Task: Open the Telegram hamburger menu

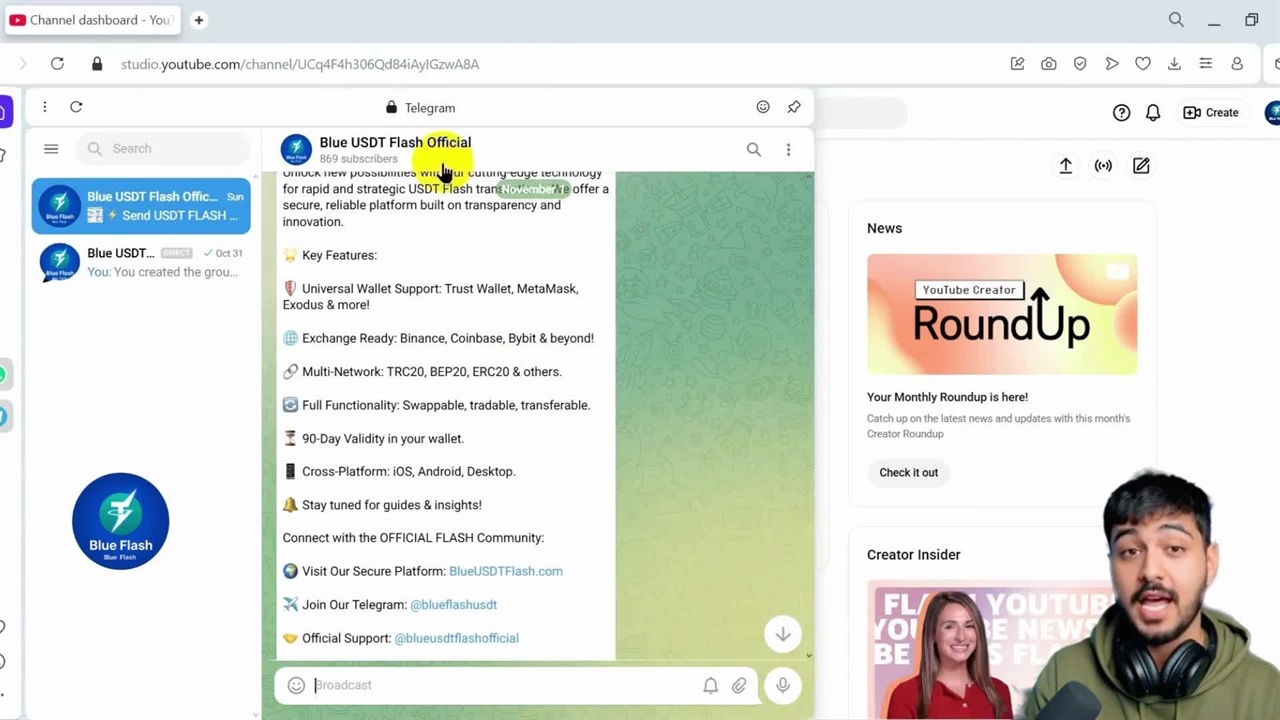Action: (51, 149)
